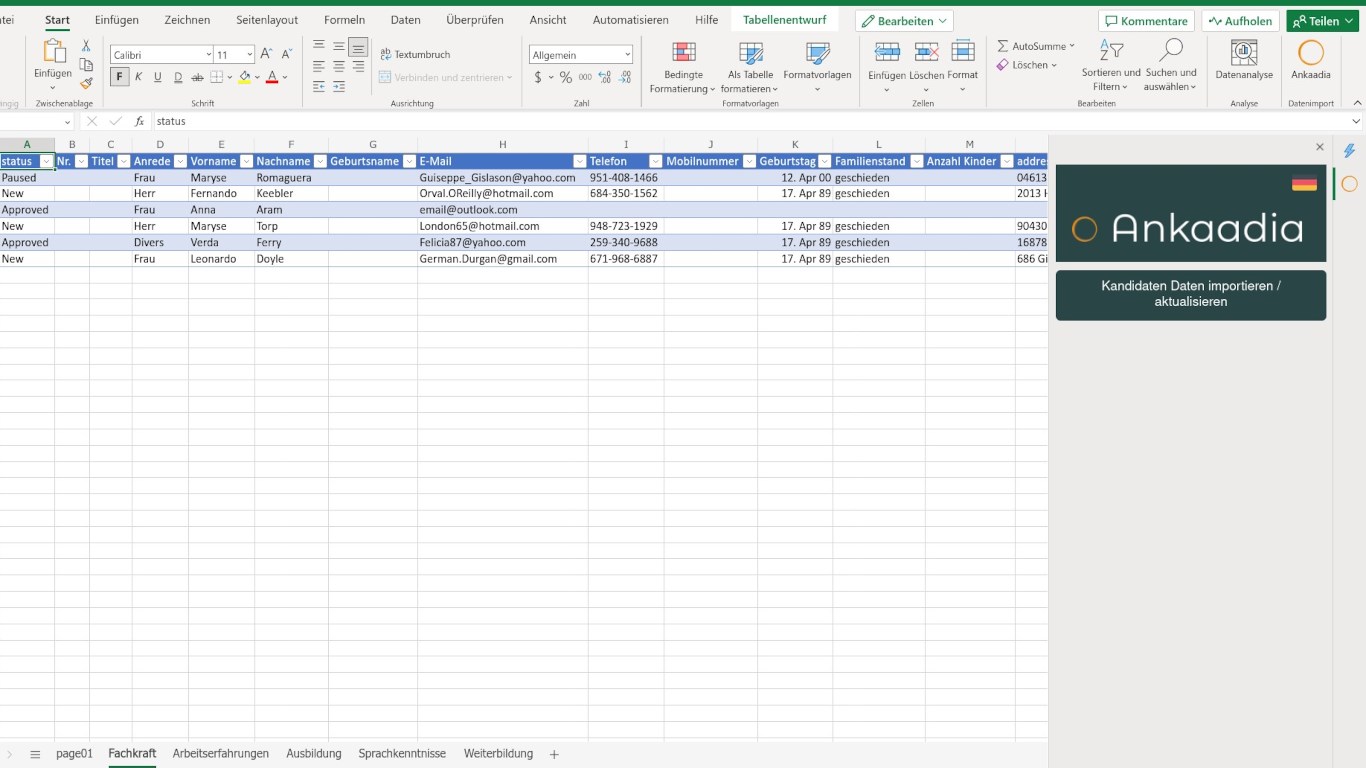The image size is (1366, 768).
Task: Center text horizontally icon
Action: [x=339, y=66]
